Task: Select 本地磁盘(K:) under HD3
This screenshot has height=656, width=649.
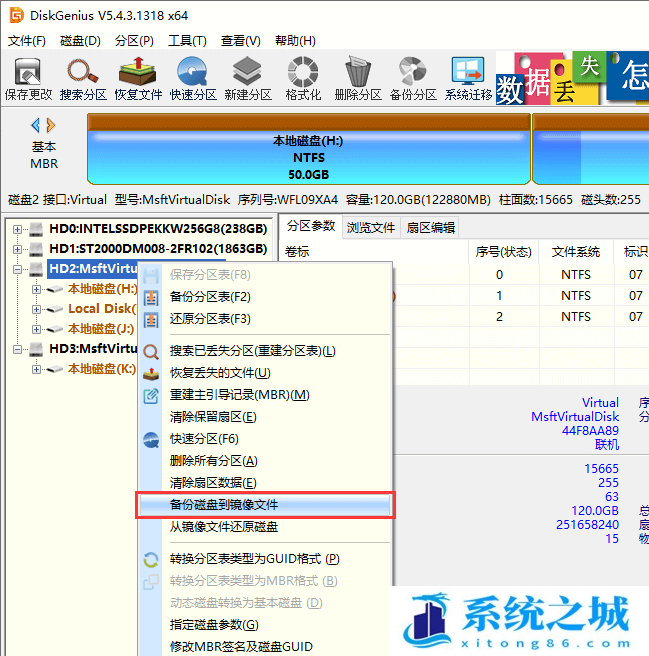Action: (x=102, y=369)
